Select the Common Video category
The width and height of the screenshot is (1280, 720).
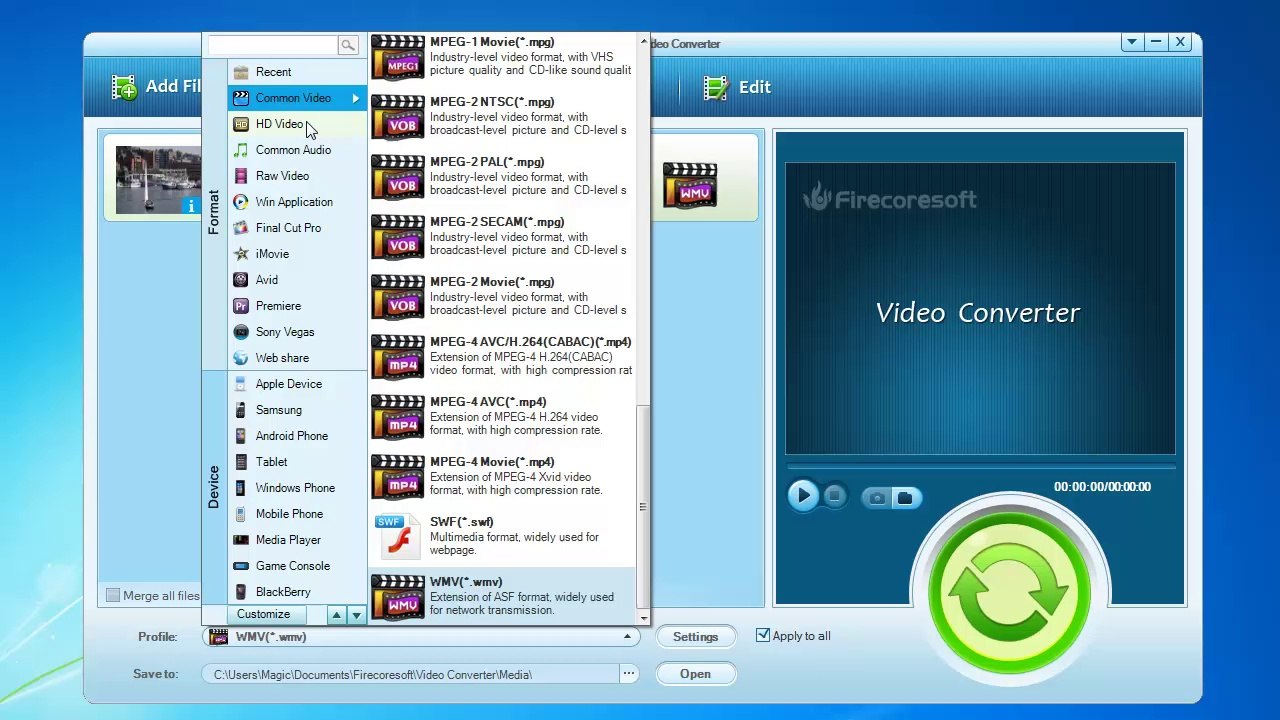pos(297,98)
